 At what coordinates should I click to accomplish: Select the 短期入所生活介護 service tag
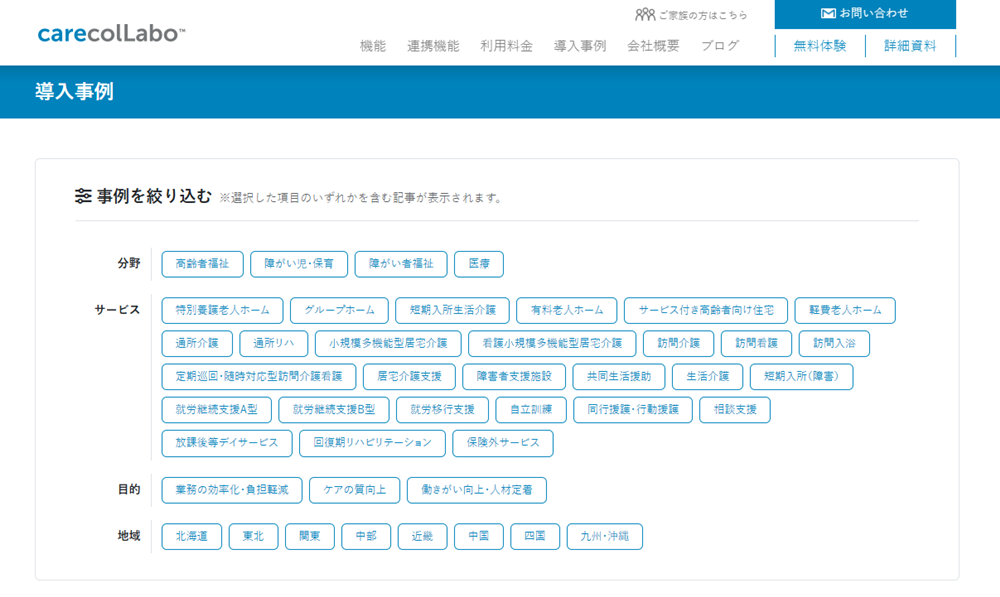452,311
